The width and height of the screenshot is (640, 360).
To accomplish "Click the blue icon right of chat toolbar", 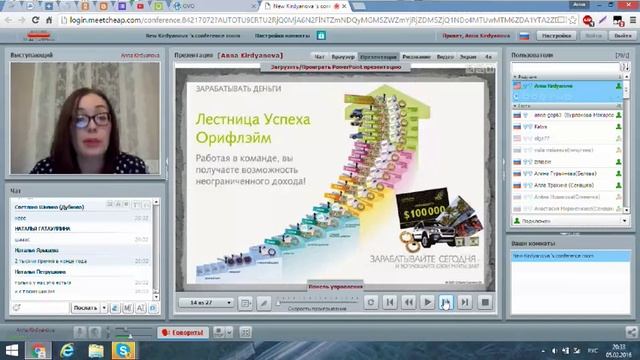I will pos(153,308).
